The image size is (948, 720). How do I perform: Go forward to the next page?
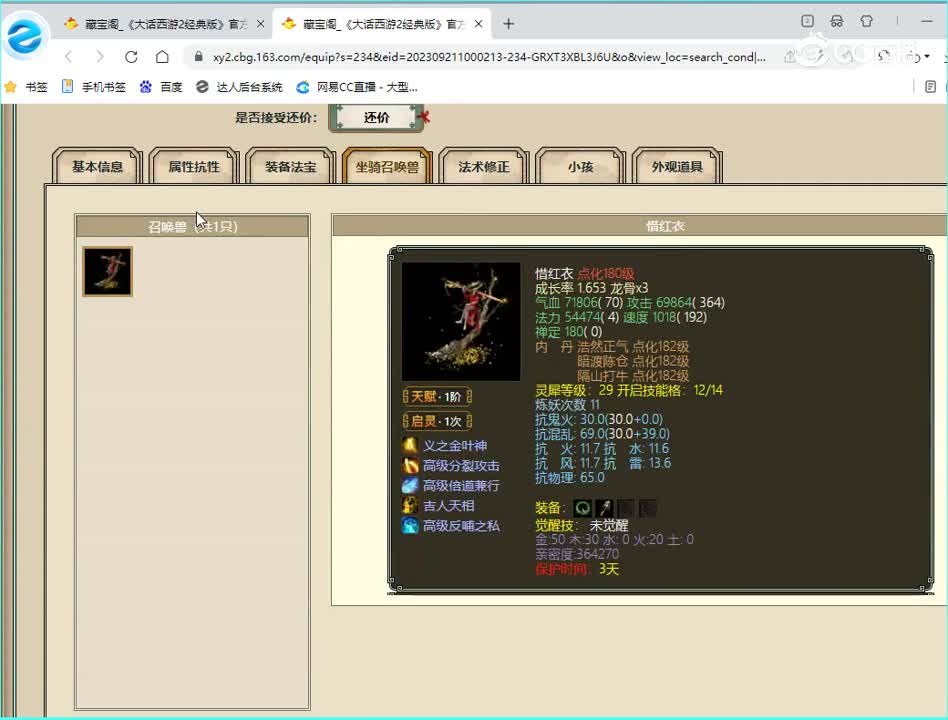click(100, 57)
